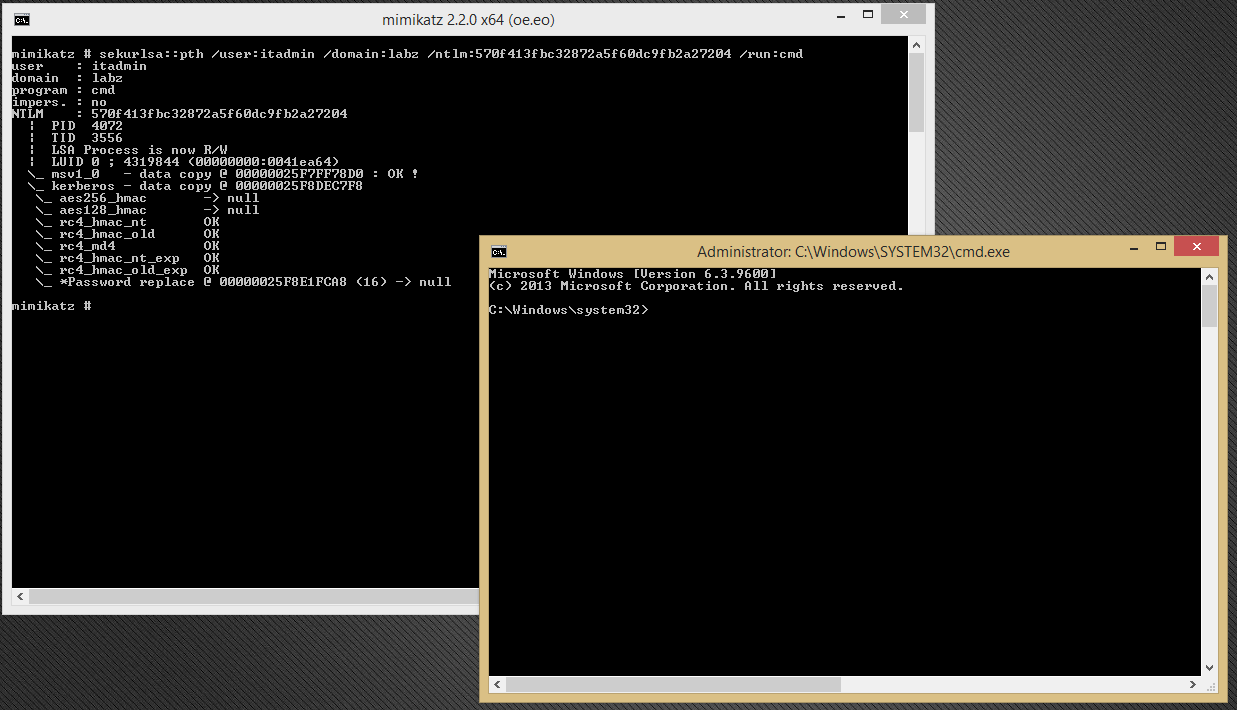The height and width of the screenshot is (710, 1237).
Task: Click up arrow of mimikatz vertical scrollbar
Action: click(x=916, y=47)
